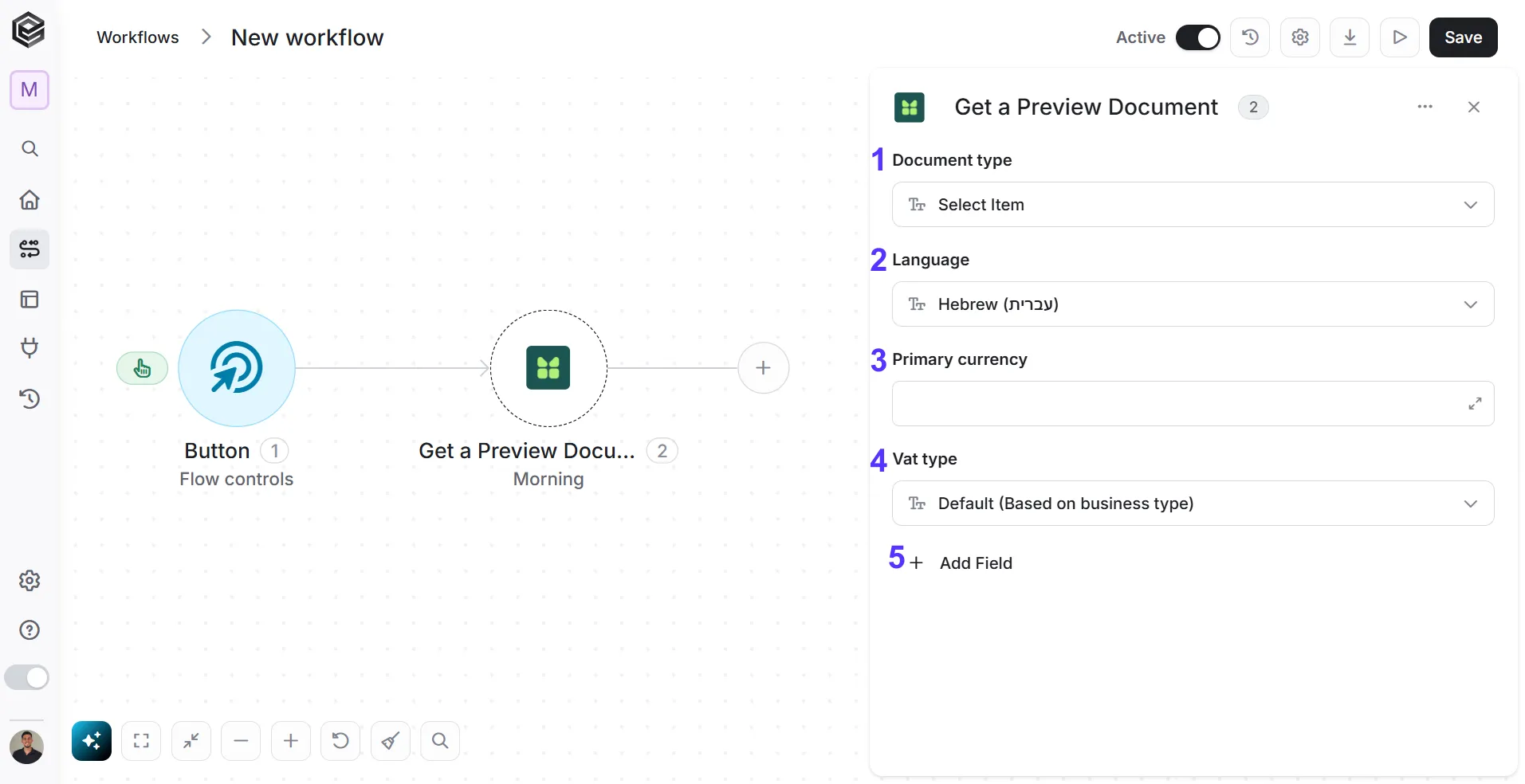Screen dimensions: 1525x784
Task: Click the collapse arrows canvas icon
Action: point(191,741)
